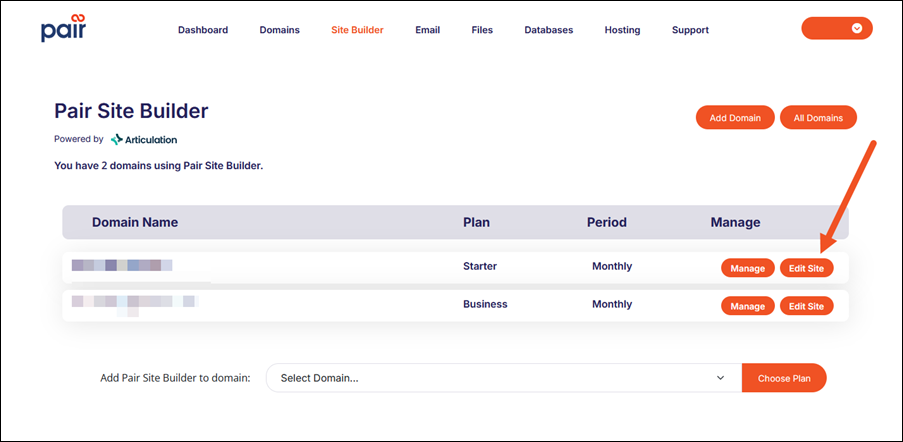The width and height of the screenshot is (903, 442).
Task: Open the Hosting menu item
Action: 622,30
